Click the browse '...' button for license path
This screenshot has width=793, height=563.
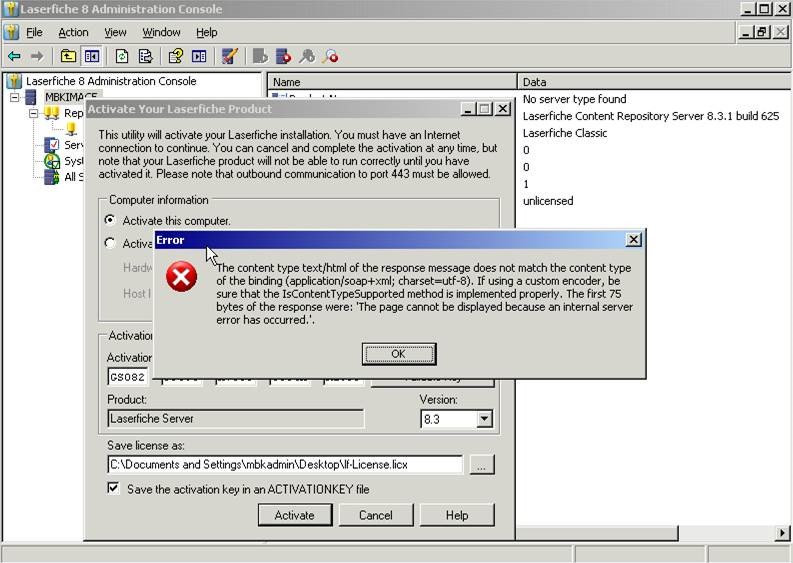(x=482, y=465)
